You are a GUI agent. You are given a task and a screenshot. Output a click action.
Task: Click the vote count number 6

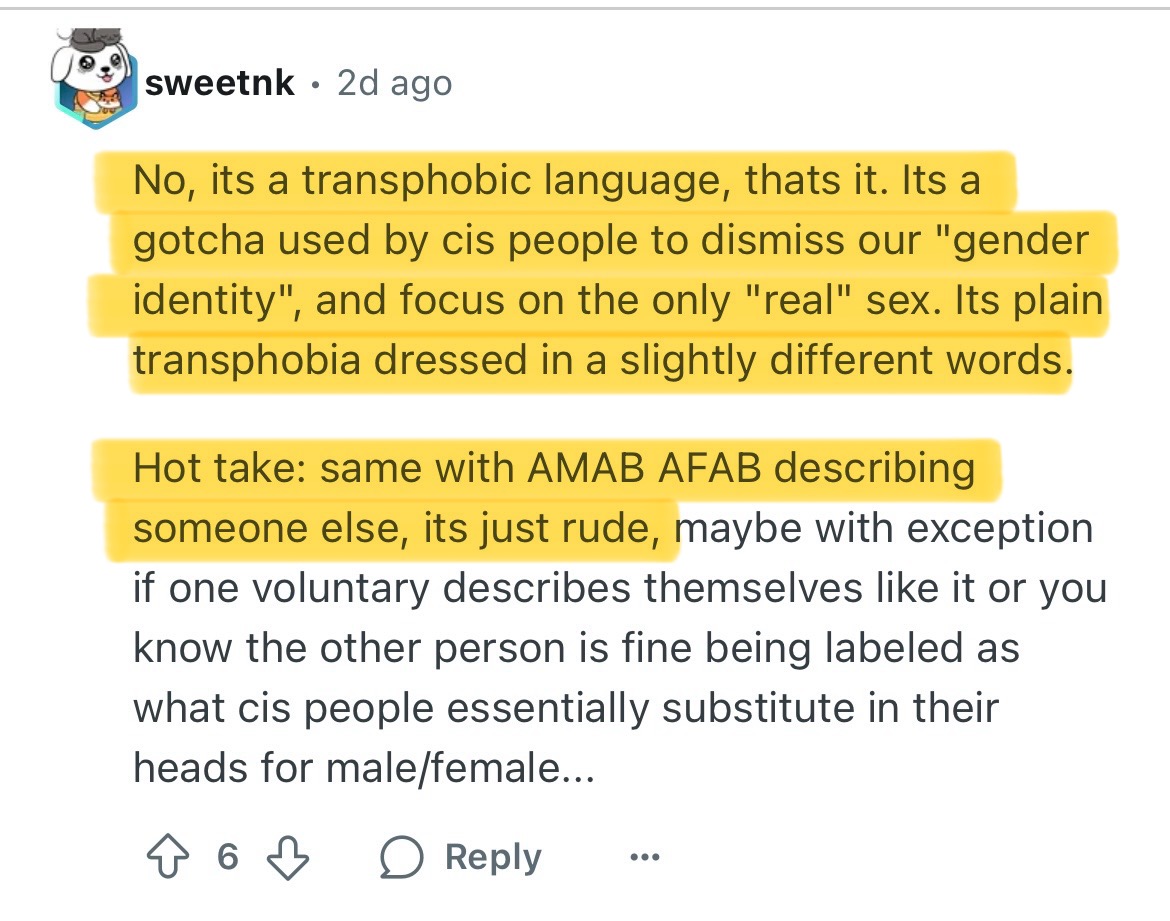click(228, 856)
